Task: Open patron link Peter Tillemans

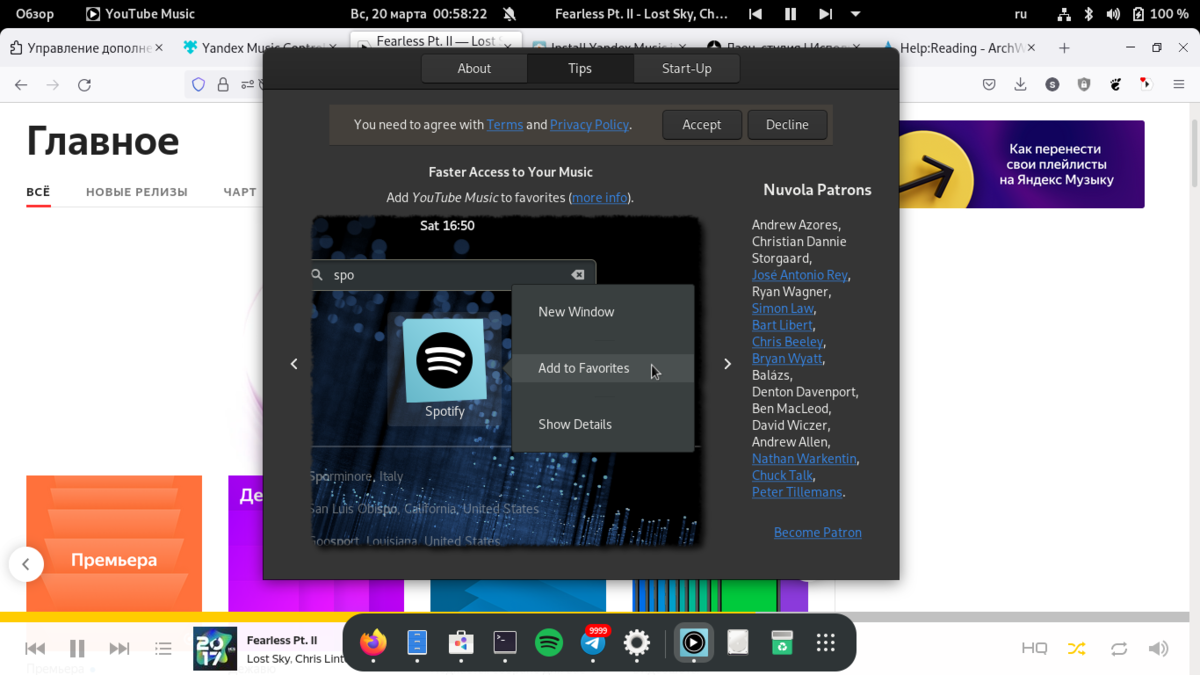Action: 797,492
